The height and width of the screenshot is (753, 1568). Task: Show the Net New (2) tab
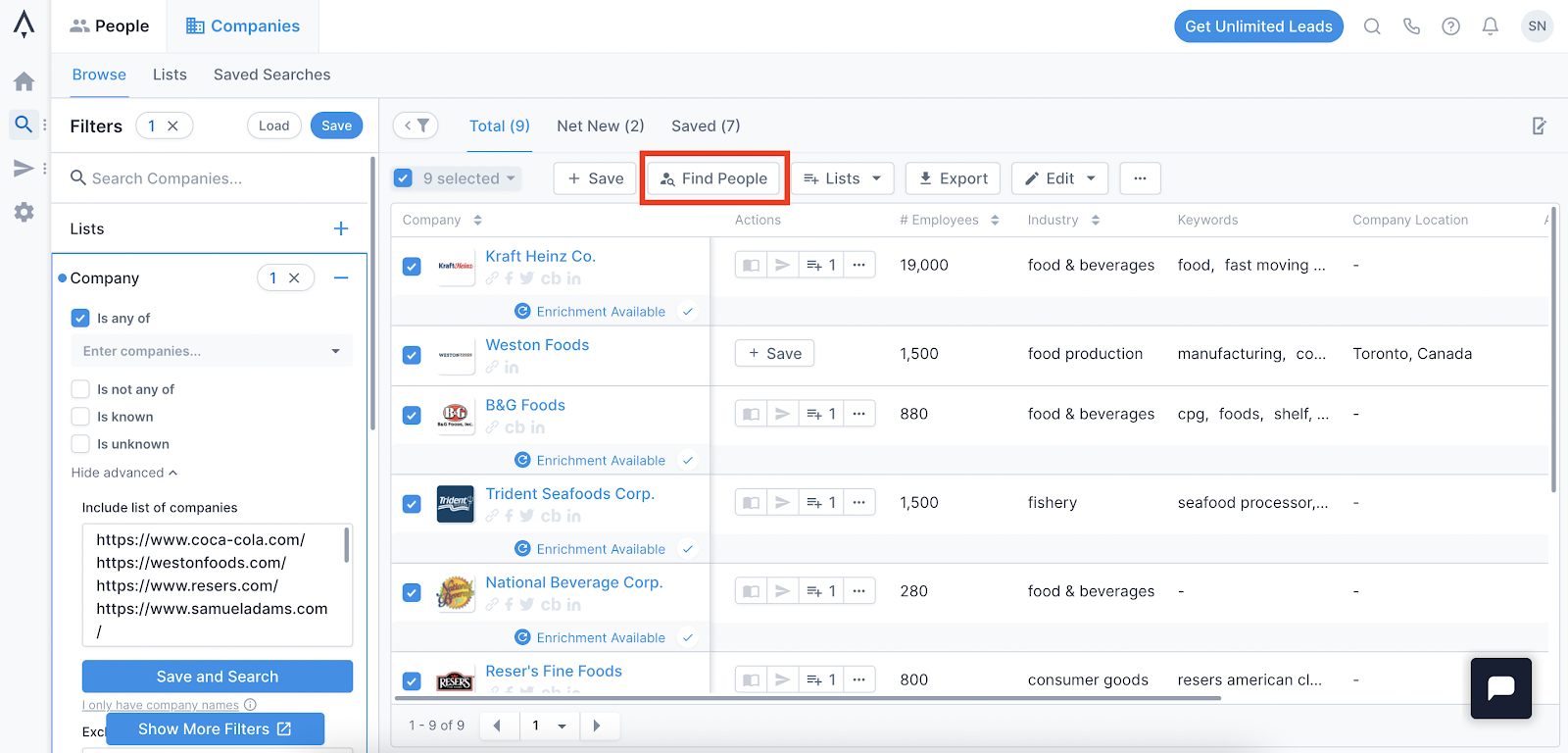(x=601, y=125)
